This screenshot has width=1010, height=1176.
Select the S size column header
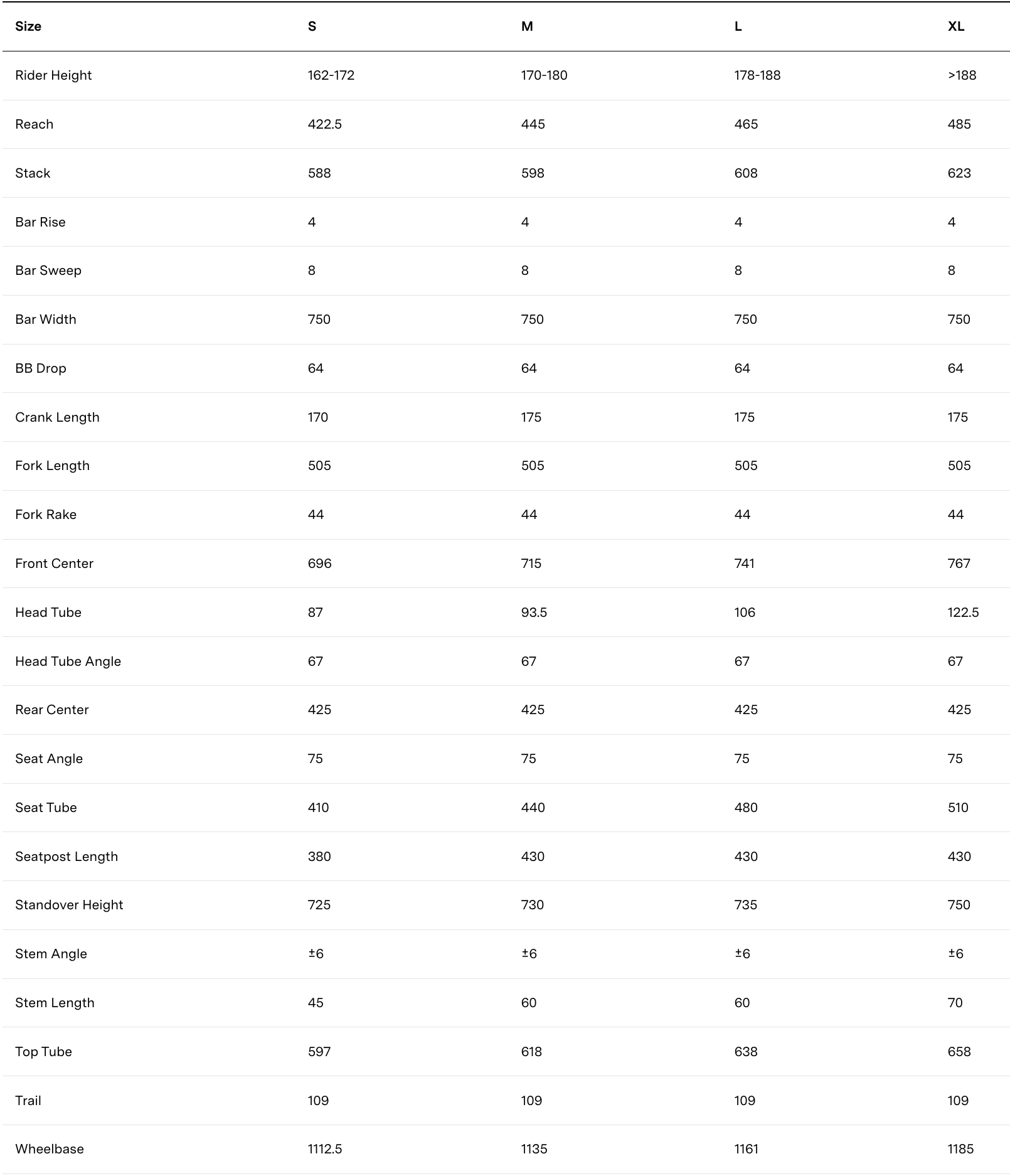pyautogui.click(x=312, y=26)
